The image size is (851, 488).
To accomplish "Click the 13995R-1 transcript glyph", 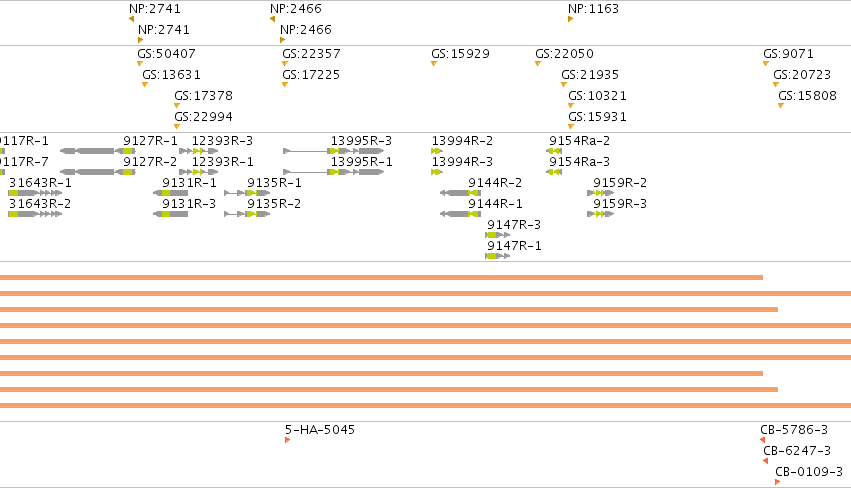I will point(334,172).
